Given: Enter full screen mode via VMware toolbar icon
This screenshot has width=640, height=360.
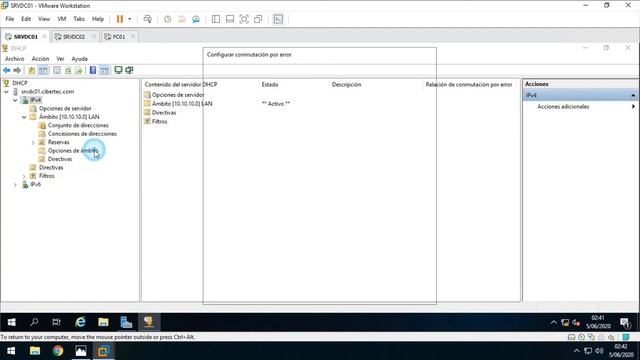Looking at the screenshot, I should coord(244,19).
